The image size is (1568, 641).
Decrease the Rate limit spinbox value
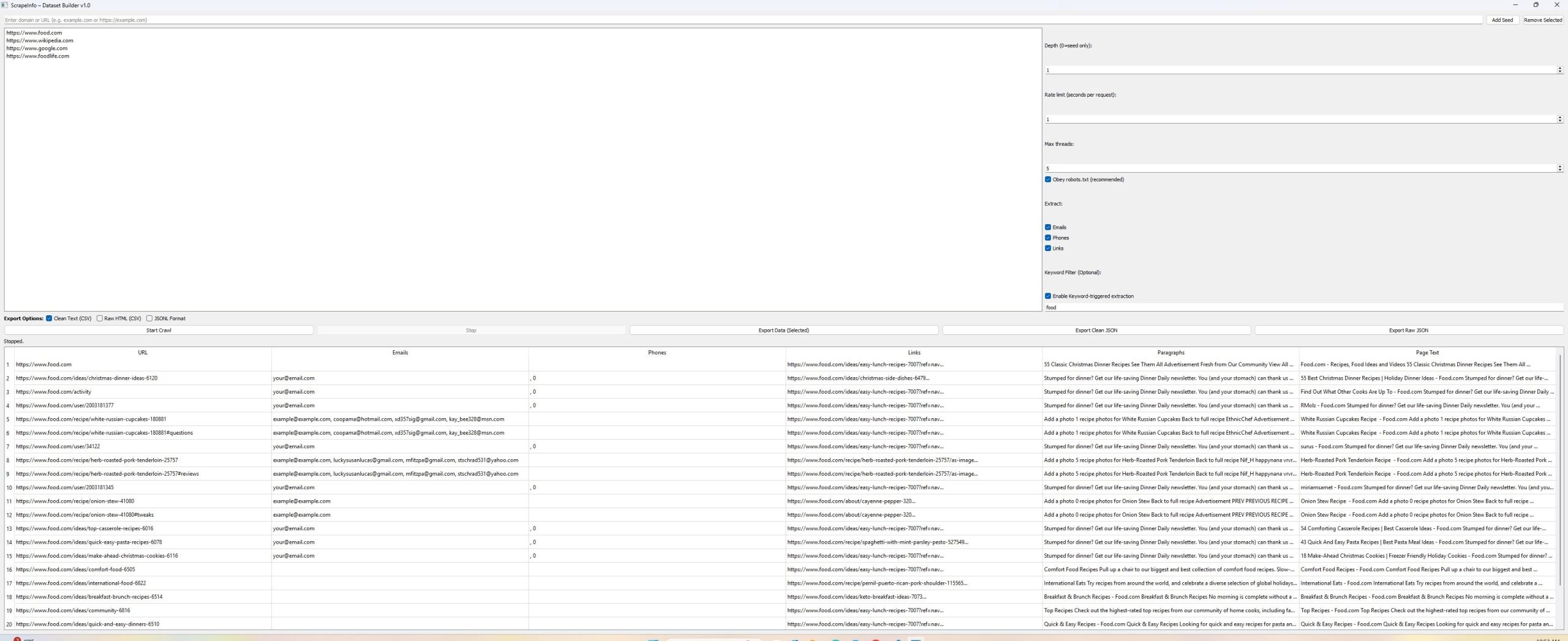(x=1559, y=121)
